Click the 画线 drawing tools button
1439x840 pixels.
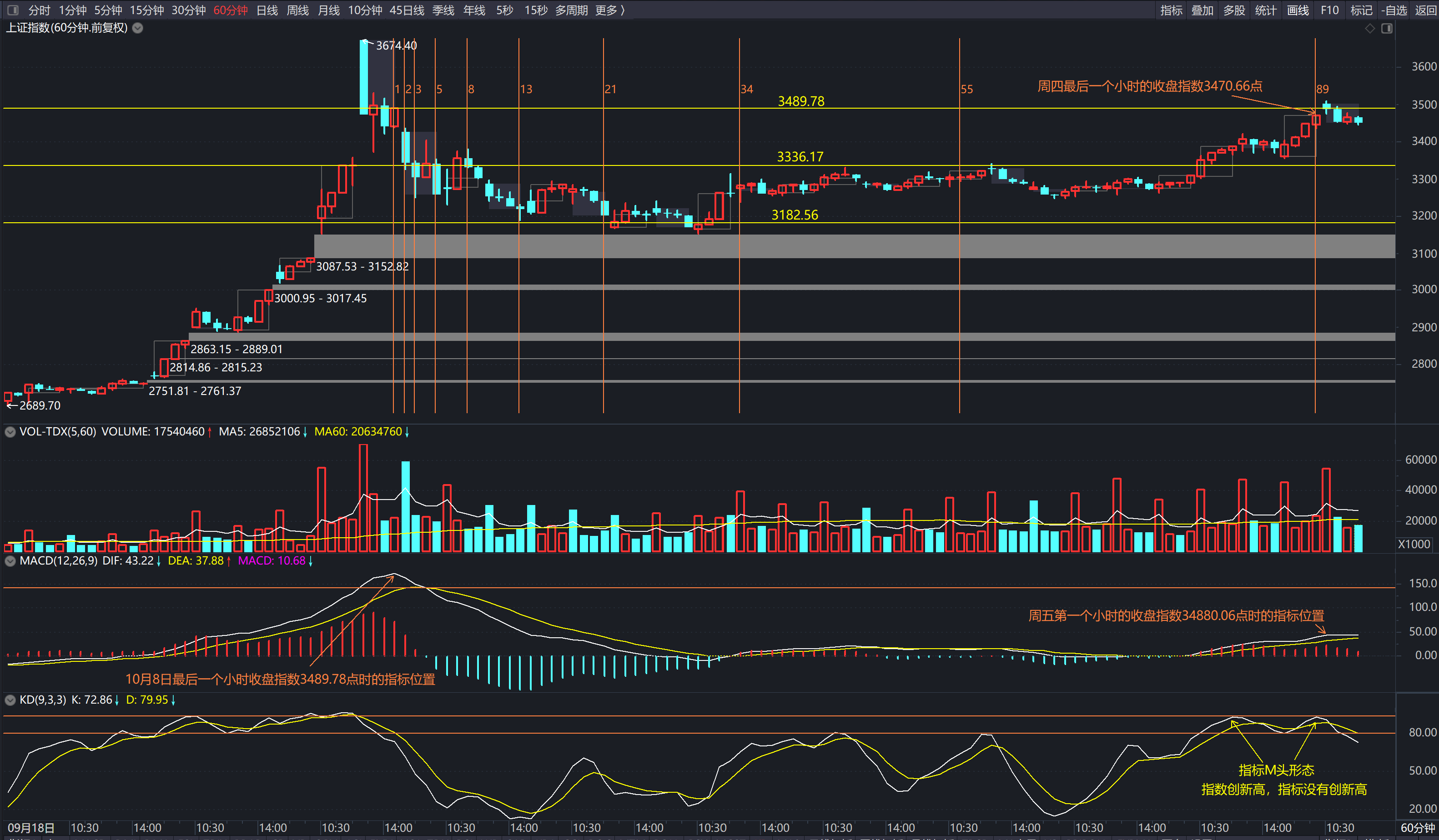[x=1298, y=10]
